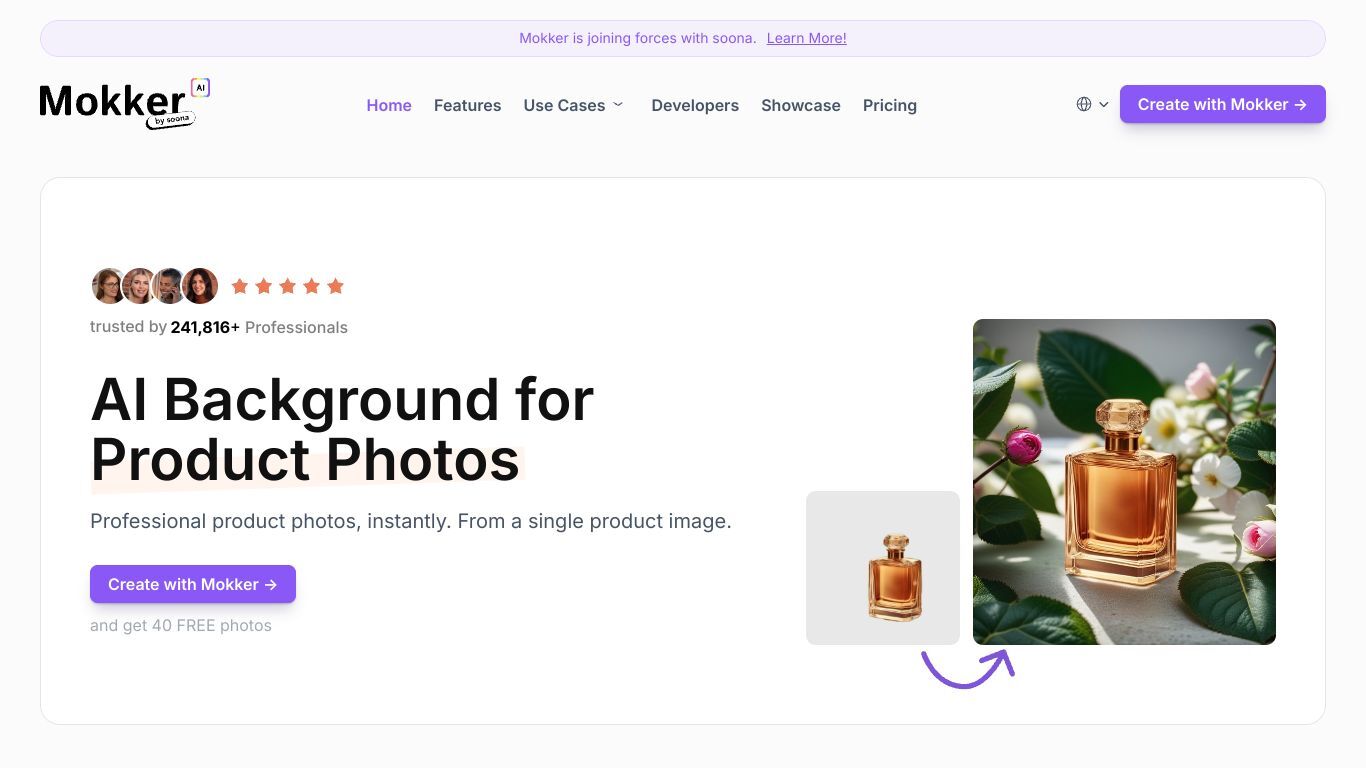Screen dimensions: 1366x768
Task: Click the small perfume bottle thumbnail
Action: click(x=883, y=568)
